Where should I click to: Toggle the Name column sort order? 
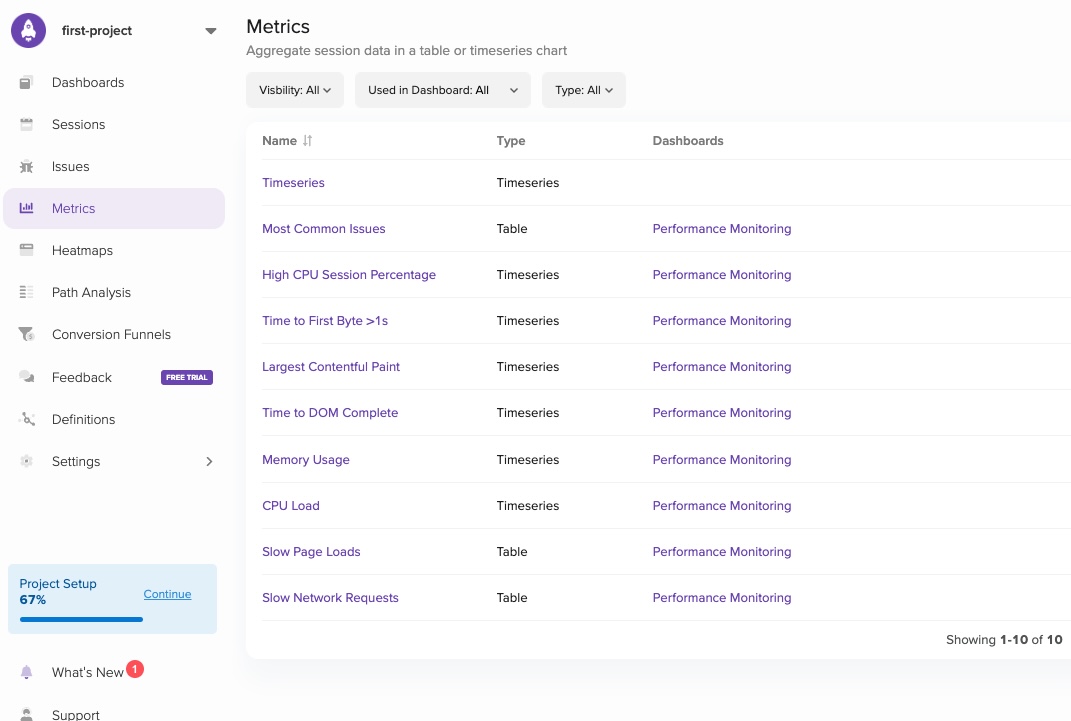[305, 141]
